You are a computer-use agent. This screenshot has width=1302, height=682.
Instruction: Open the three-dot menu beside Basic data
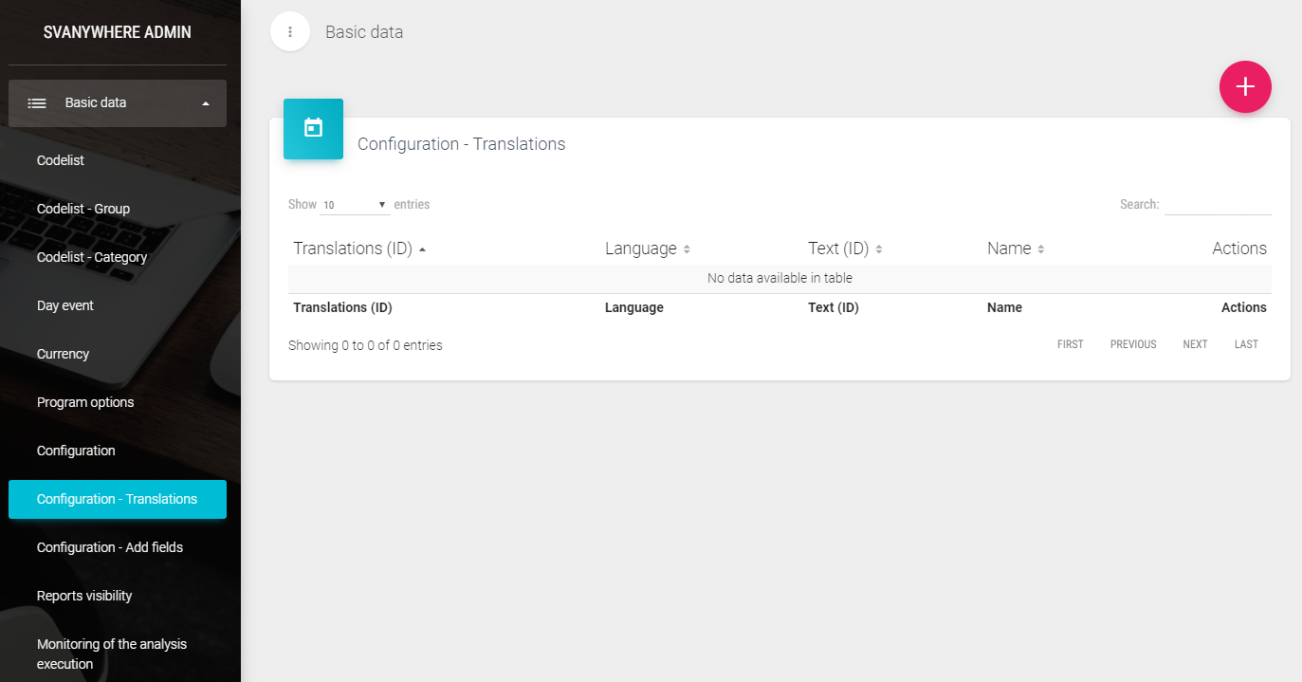point(290,32)
